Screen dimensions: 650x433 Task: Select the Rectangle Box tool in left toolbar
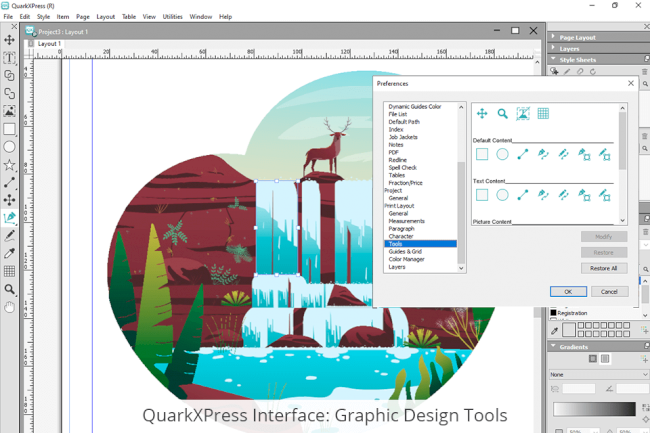coord(9,129)
